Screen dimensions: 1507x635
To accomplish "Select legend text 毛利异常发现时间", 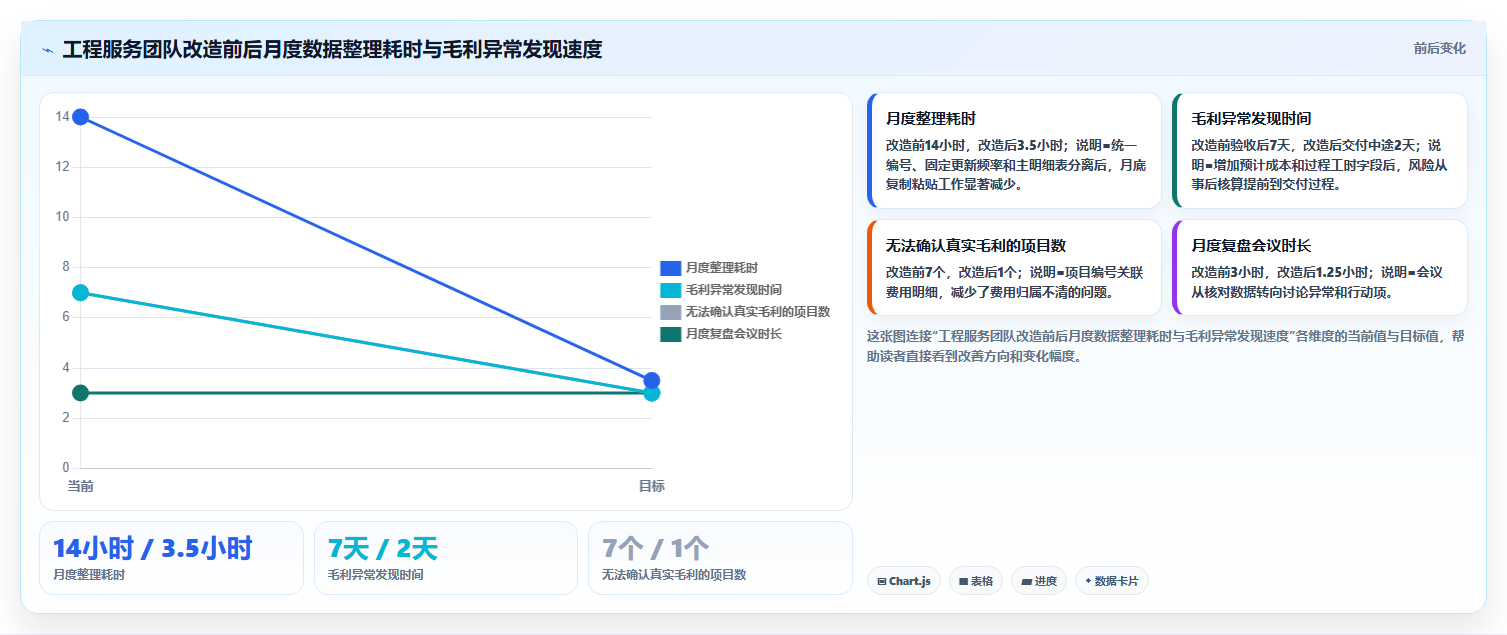I will coord(734,290).
